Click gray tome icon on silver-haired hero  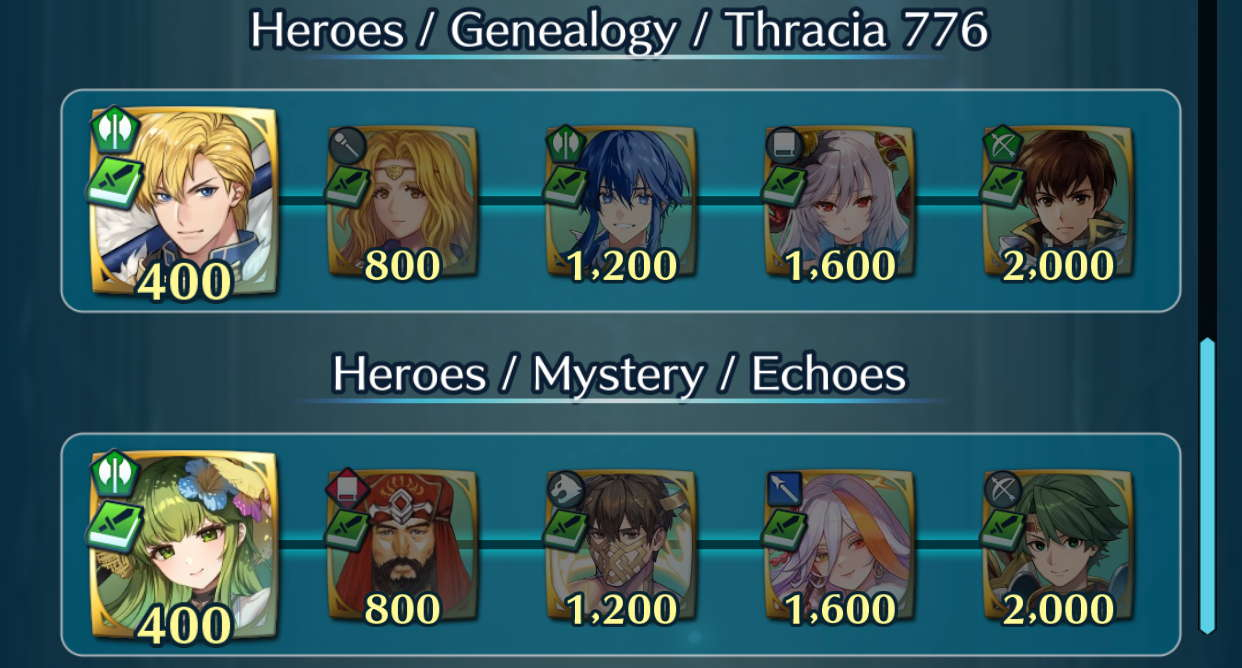tap(784, 148)
